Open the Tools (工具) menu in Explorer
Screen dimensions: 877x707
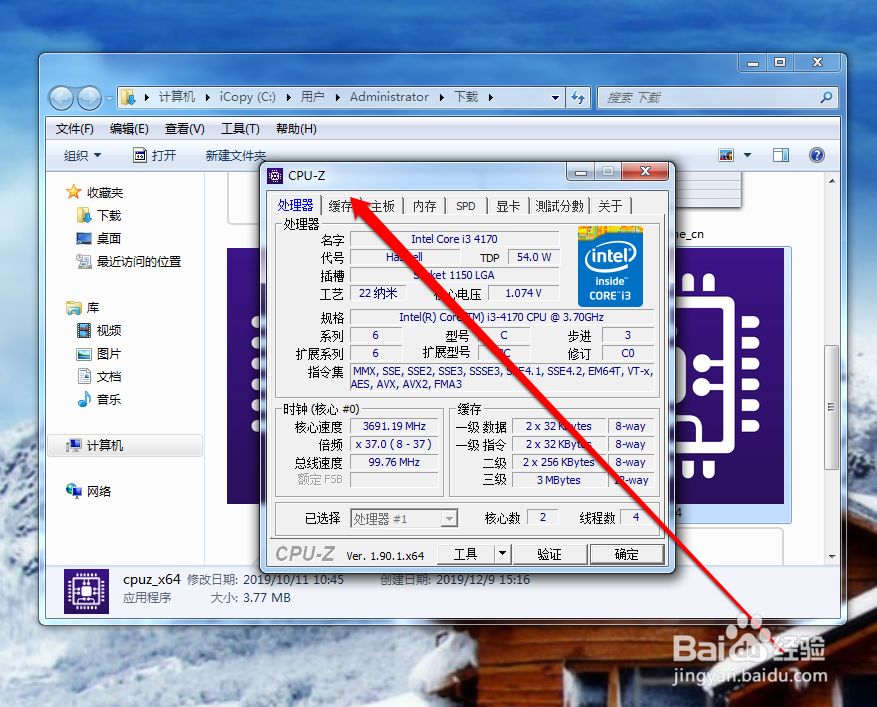pos(240,129)
